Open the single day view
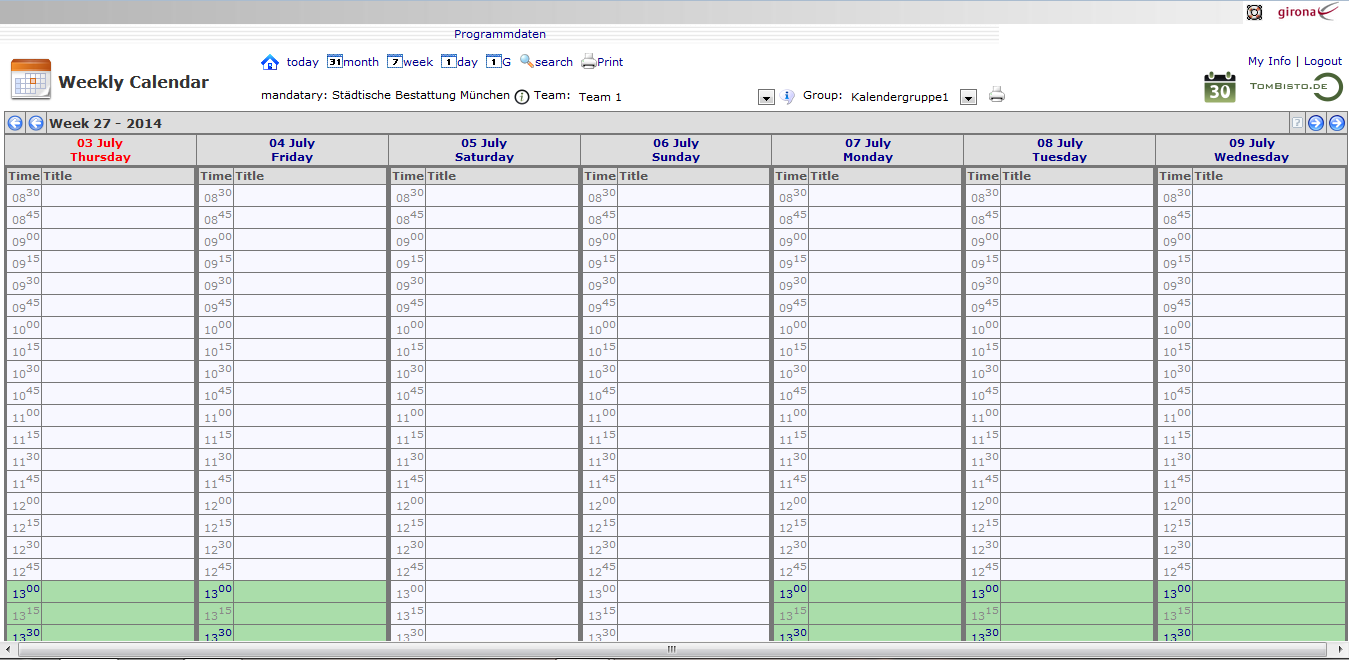Image resolution: width=1349 pixels, height=660 pixels. point(459,62)
